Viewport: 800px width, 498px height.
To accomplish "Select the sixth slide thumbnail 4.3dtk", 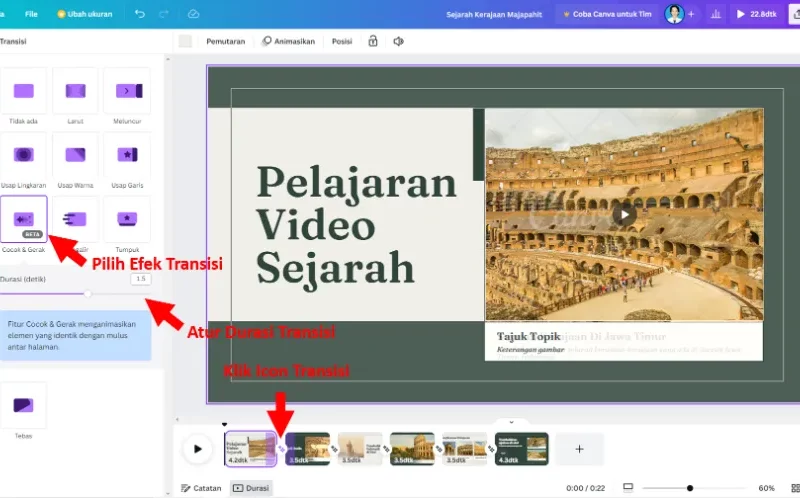I will (x=521, y=449).
